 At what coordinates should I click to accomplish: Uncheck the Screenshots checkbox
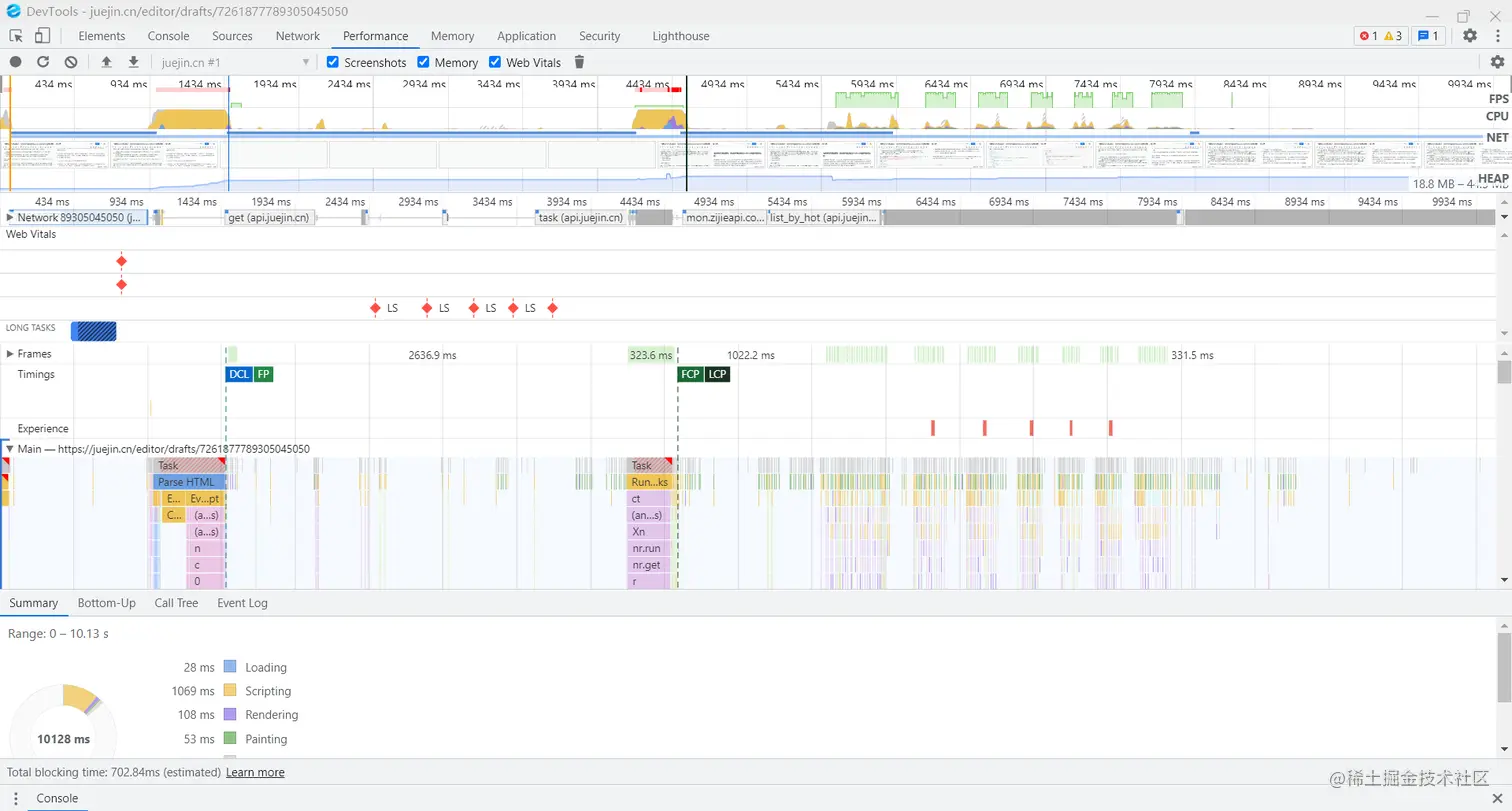point(334,62)
